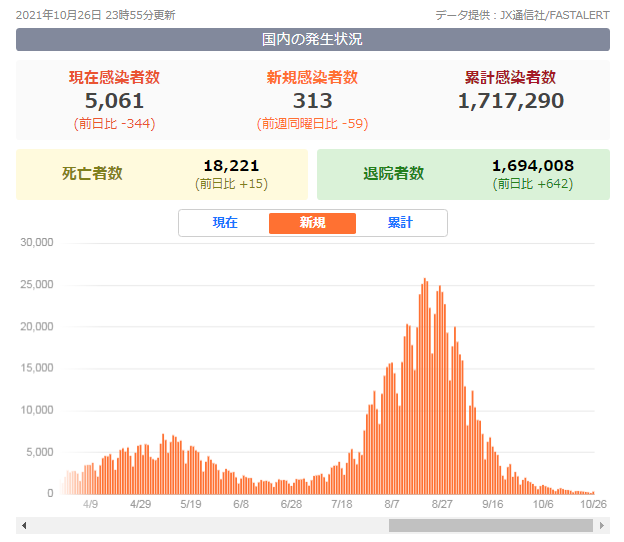Click the 6/8 x-axis date label
The width and height of the screenshot is (624, 542).
coord(241,504)
